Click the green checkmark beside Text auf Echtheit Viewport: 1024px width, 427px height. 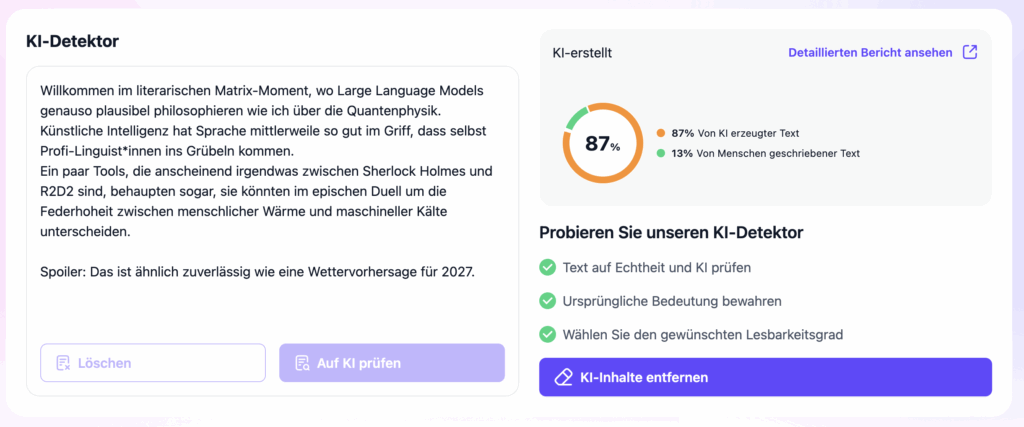tap(547, 267)
